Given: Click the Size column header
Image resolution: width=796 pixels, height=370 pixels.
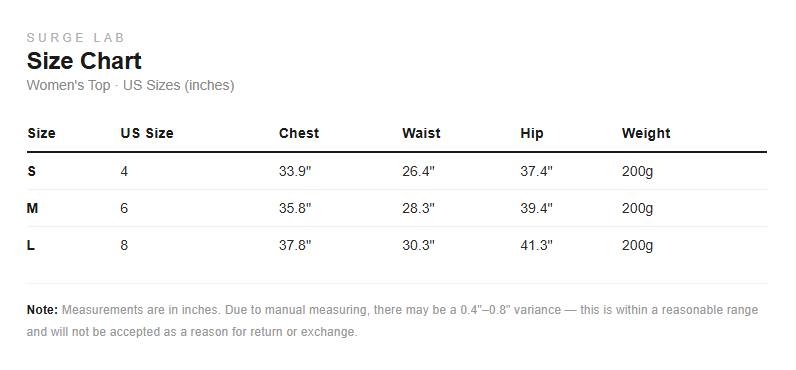Looking at the screenshot, I should pos(42,133).
